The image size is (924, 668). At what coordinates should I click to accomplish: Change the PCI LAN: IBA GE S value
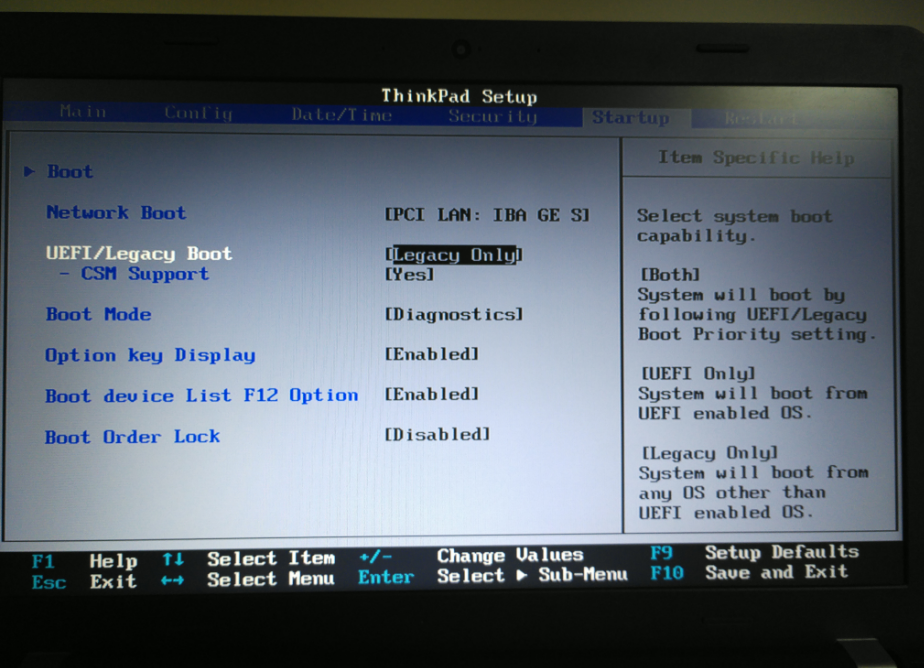pos(487,215)
